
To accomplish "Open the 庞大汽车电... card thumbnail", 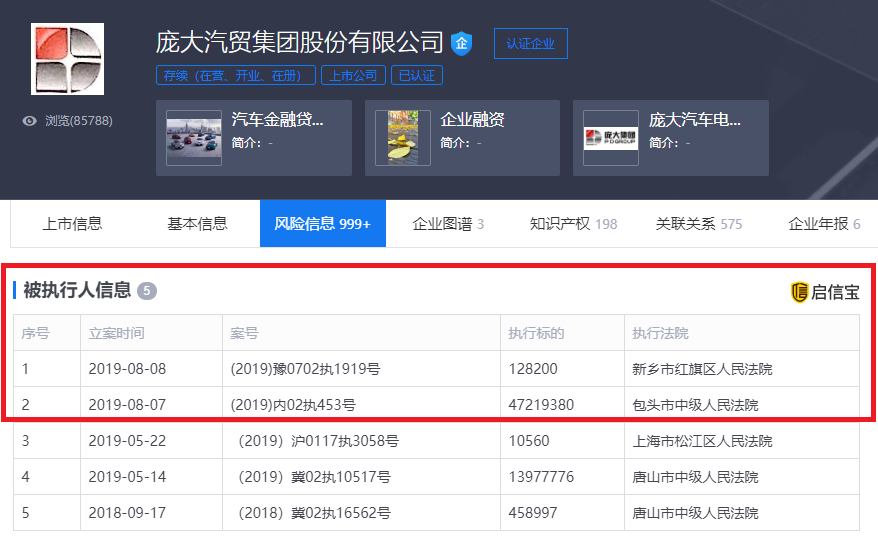I will (x=611, y=138).
